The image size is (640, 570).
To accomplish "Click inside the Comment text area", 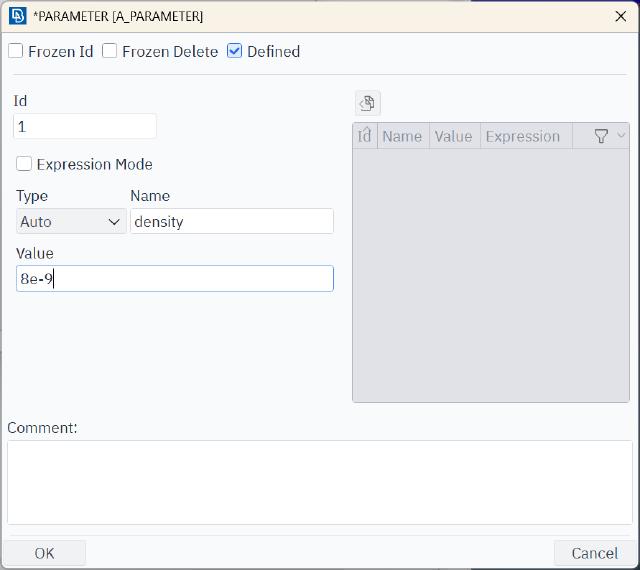I will pos(320,482).
